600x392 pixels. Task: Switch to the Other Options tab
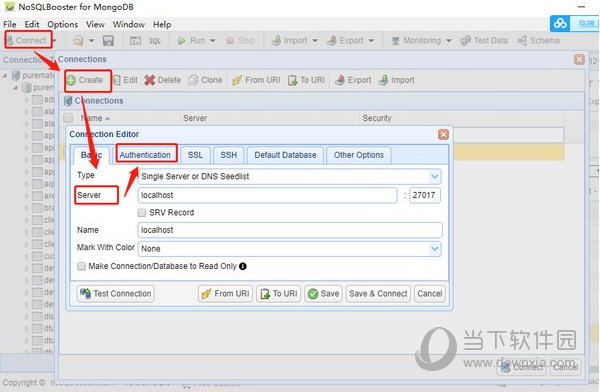coord(359,155)
